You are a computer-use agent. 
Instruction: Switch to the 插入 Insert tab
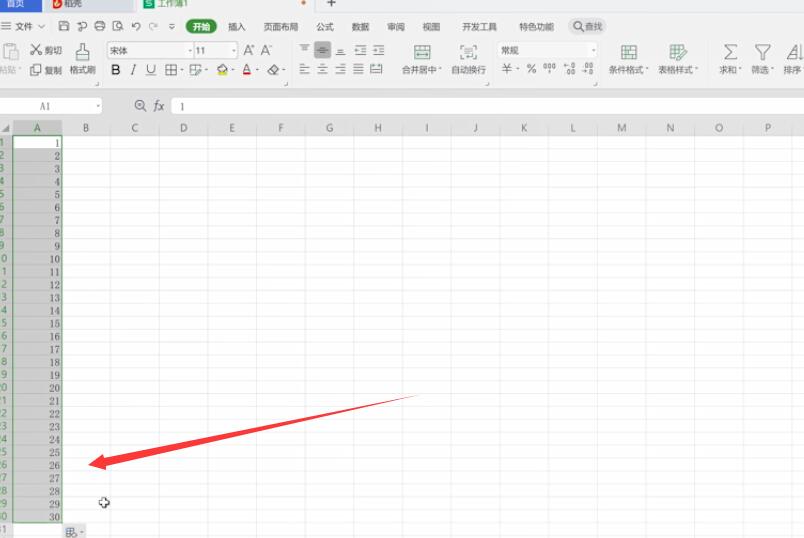tap(236, 27)
